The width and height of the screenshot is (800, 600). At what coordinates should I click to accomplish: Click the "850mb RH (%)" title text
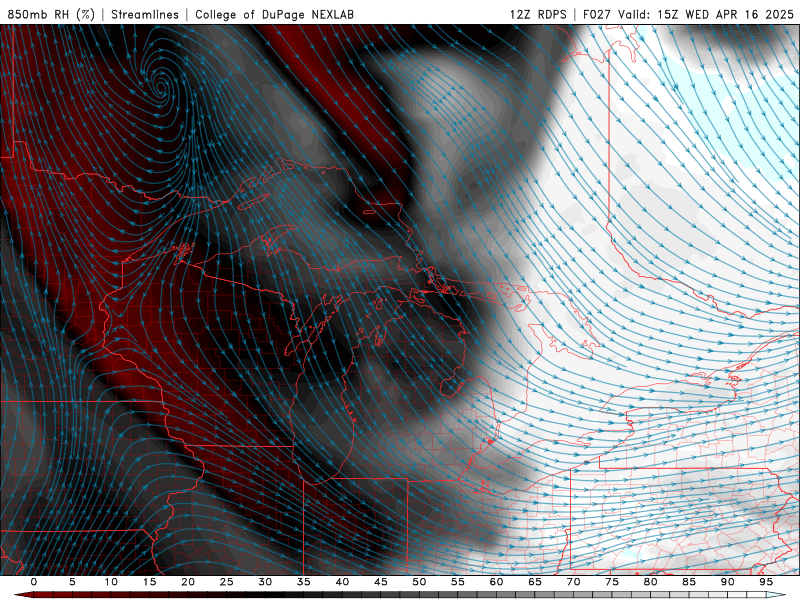pyautogui.click(x=51, y=14)
